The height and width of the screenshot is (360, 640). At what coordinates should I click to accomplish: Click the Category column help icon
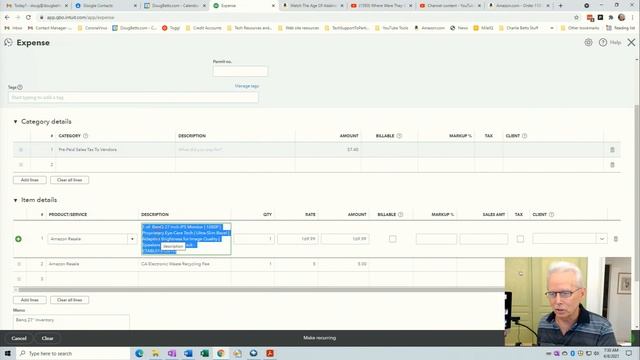point(85,136)
